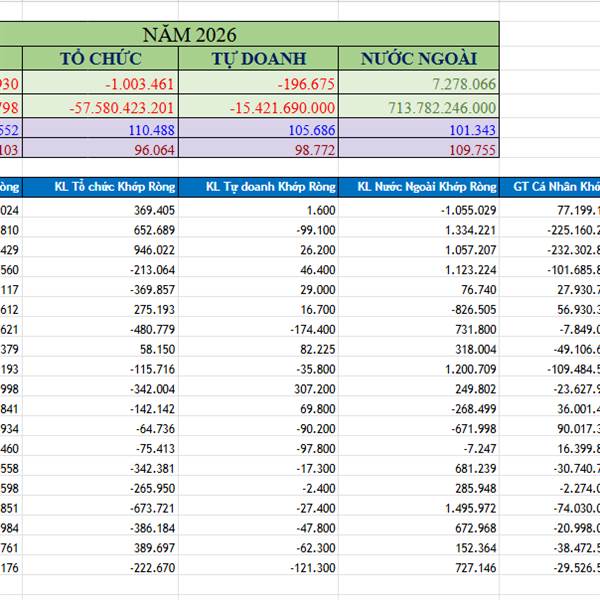Select cell with value 713.782.246.000
Viewport: 600px width, 600px height.
[419, 106]
